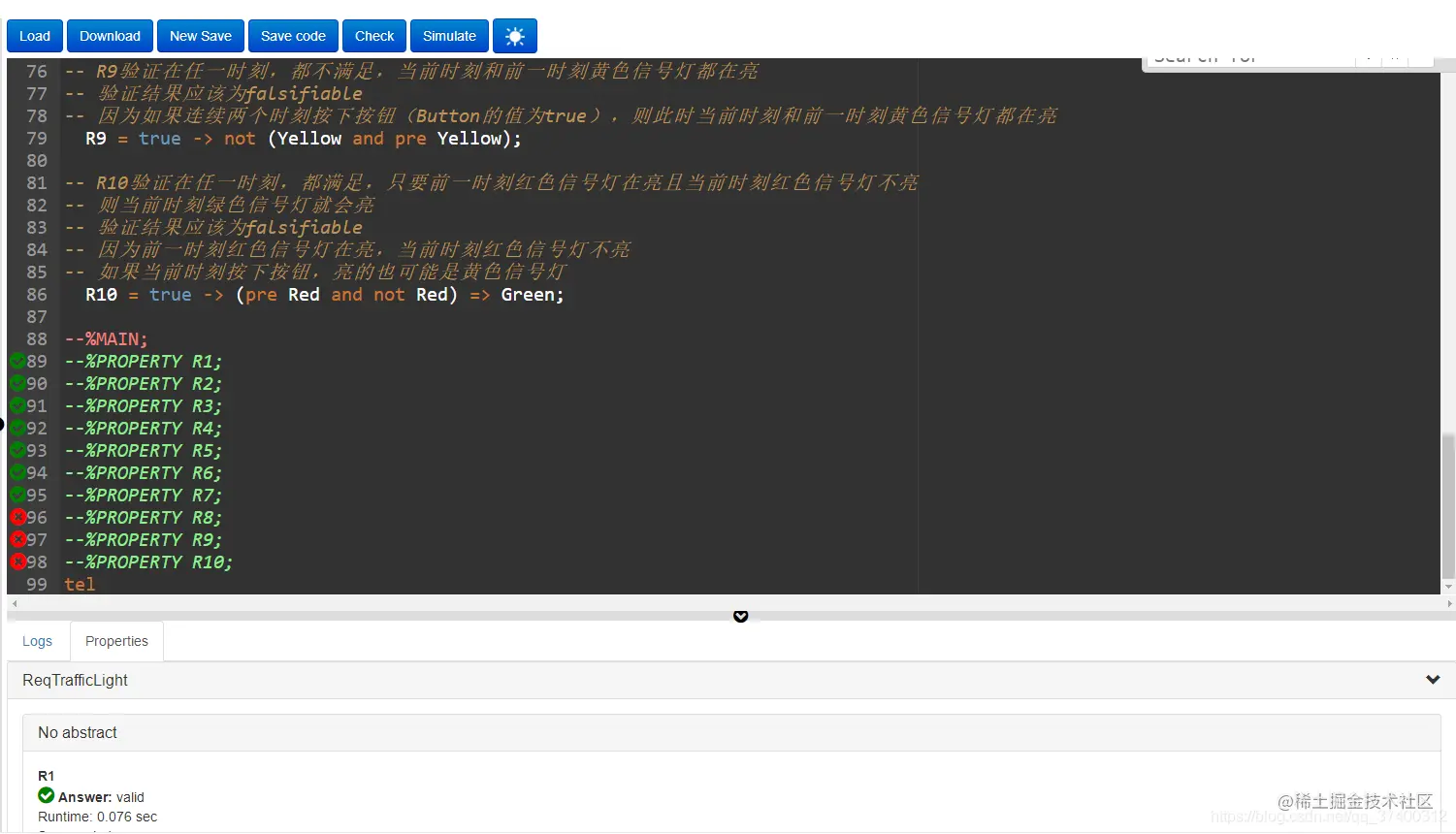
Task: Click the --%PROPERTY R5; line text
Action: coord(143,450)
